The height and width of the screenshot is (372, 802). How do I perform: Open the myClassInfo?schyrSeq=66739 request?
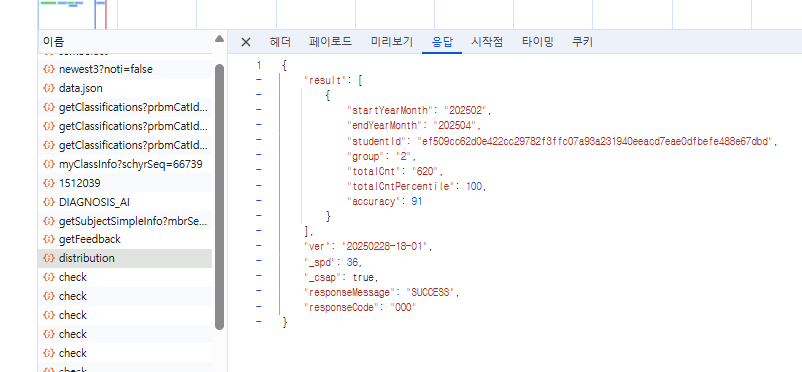click(130, 164)
